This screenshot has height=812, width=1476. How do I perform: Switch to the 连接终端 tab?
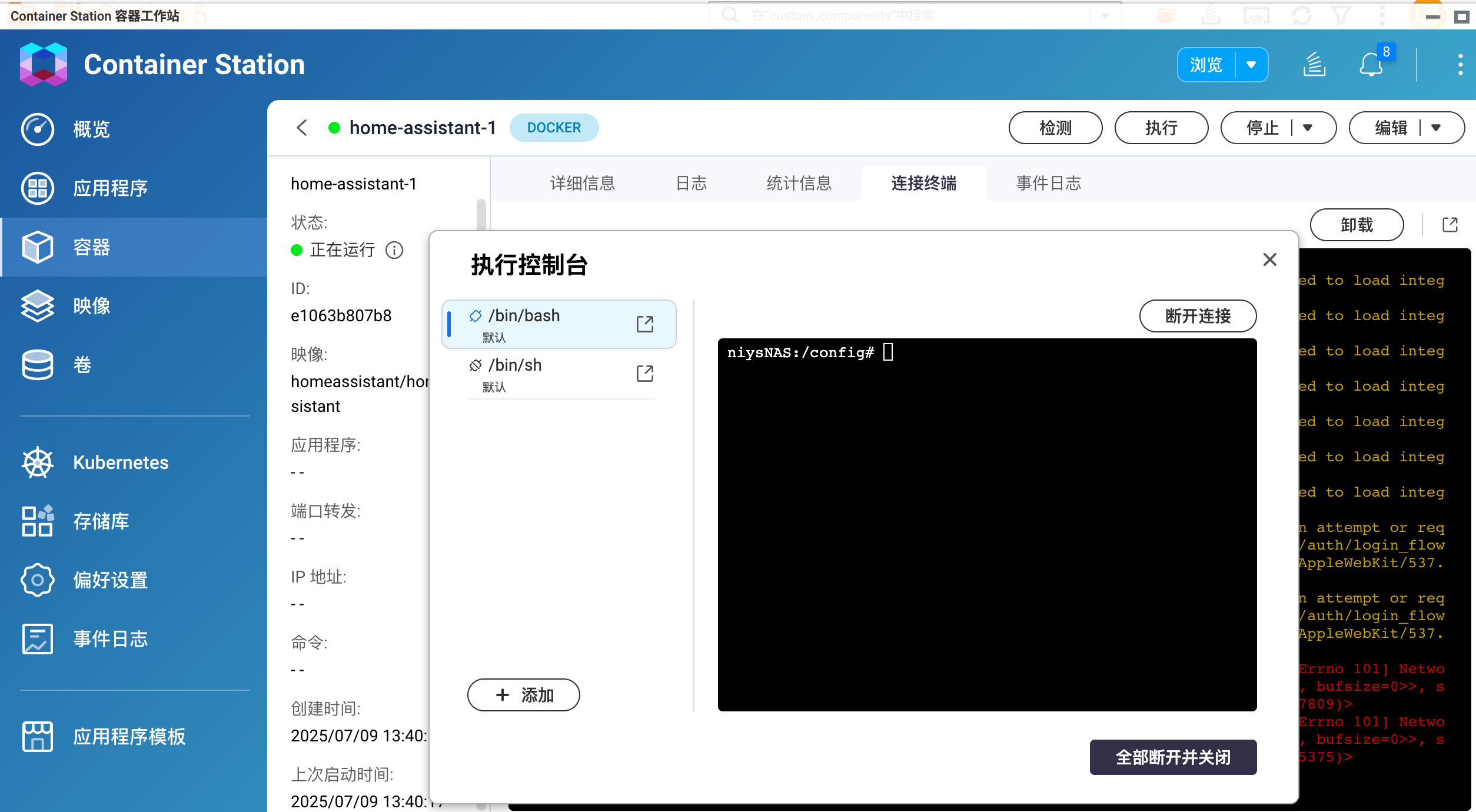click(924, 183)
